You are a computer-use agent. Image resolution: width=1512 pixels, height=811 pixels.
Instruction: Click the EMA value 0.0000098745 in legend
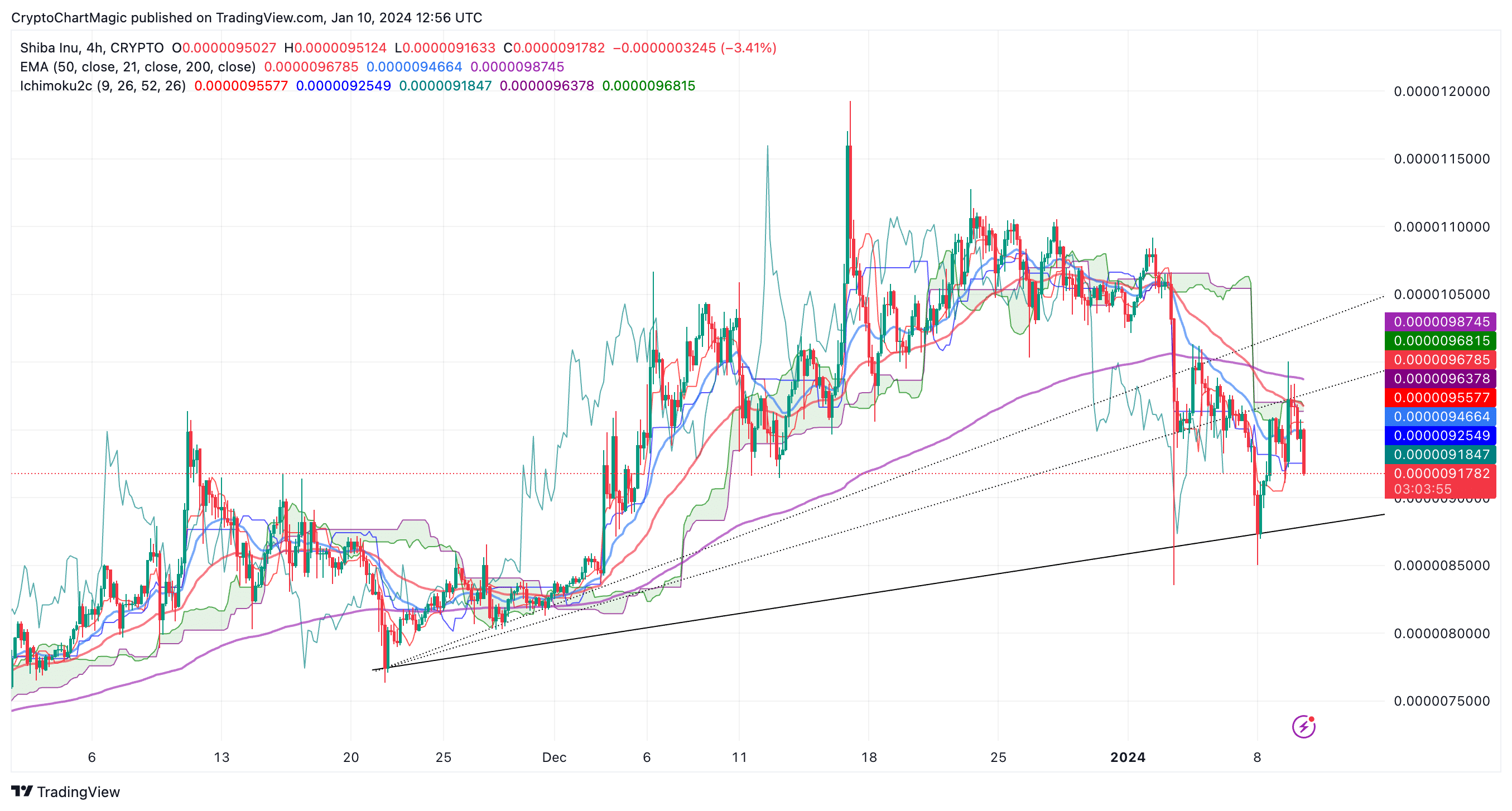[x=517, y=67]
